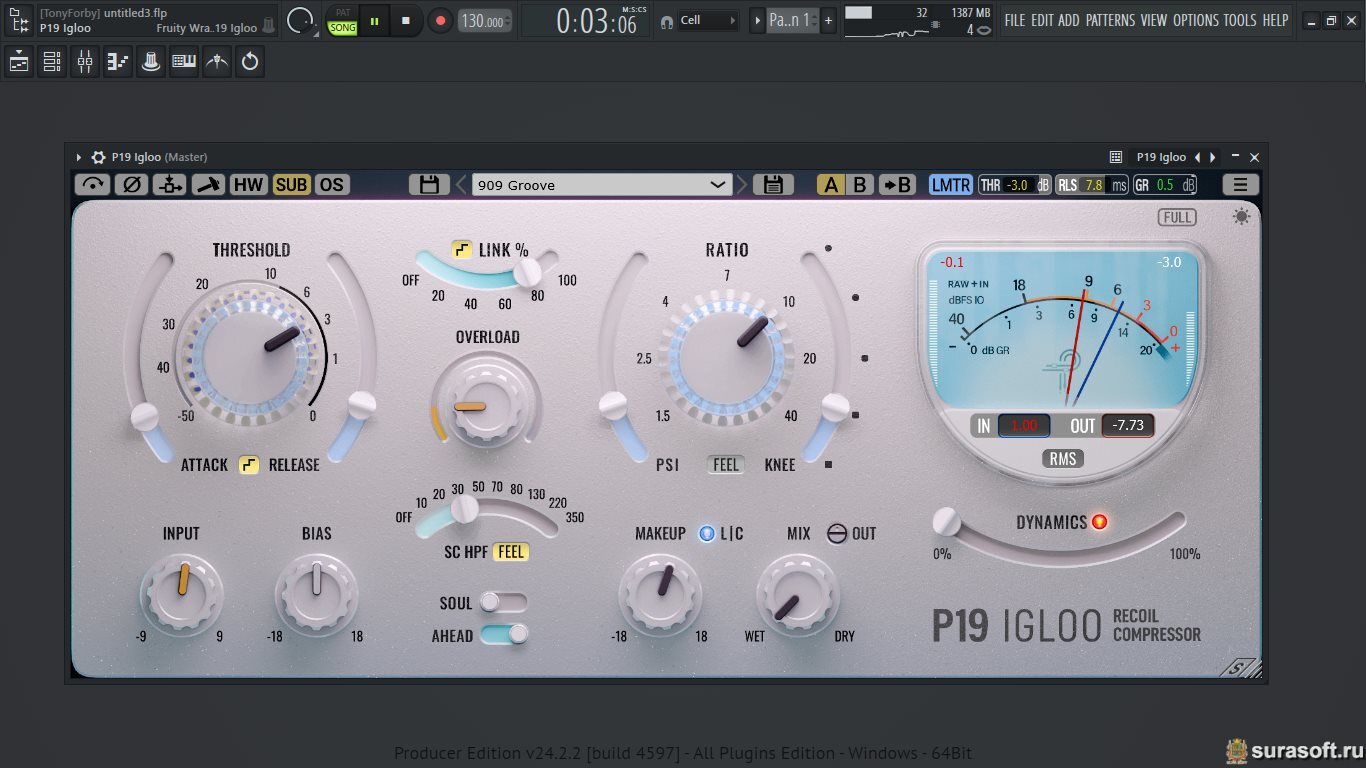Toggle the OS oversampling button
Viewport: 1366px width, 768px height.
pos(332,184)
